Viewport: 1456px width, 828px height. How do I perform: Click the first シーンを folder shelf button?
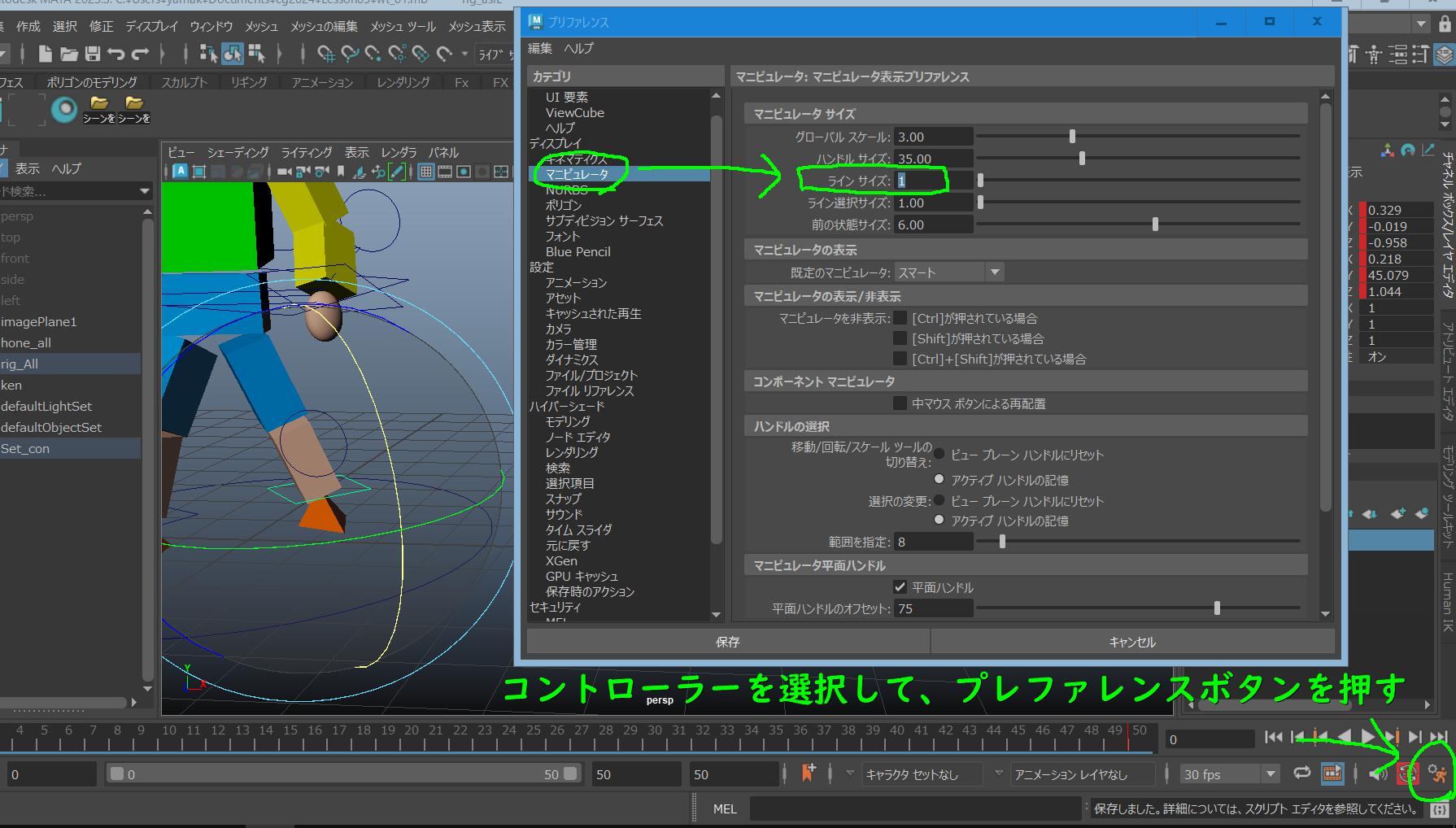tap(99, 109)
